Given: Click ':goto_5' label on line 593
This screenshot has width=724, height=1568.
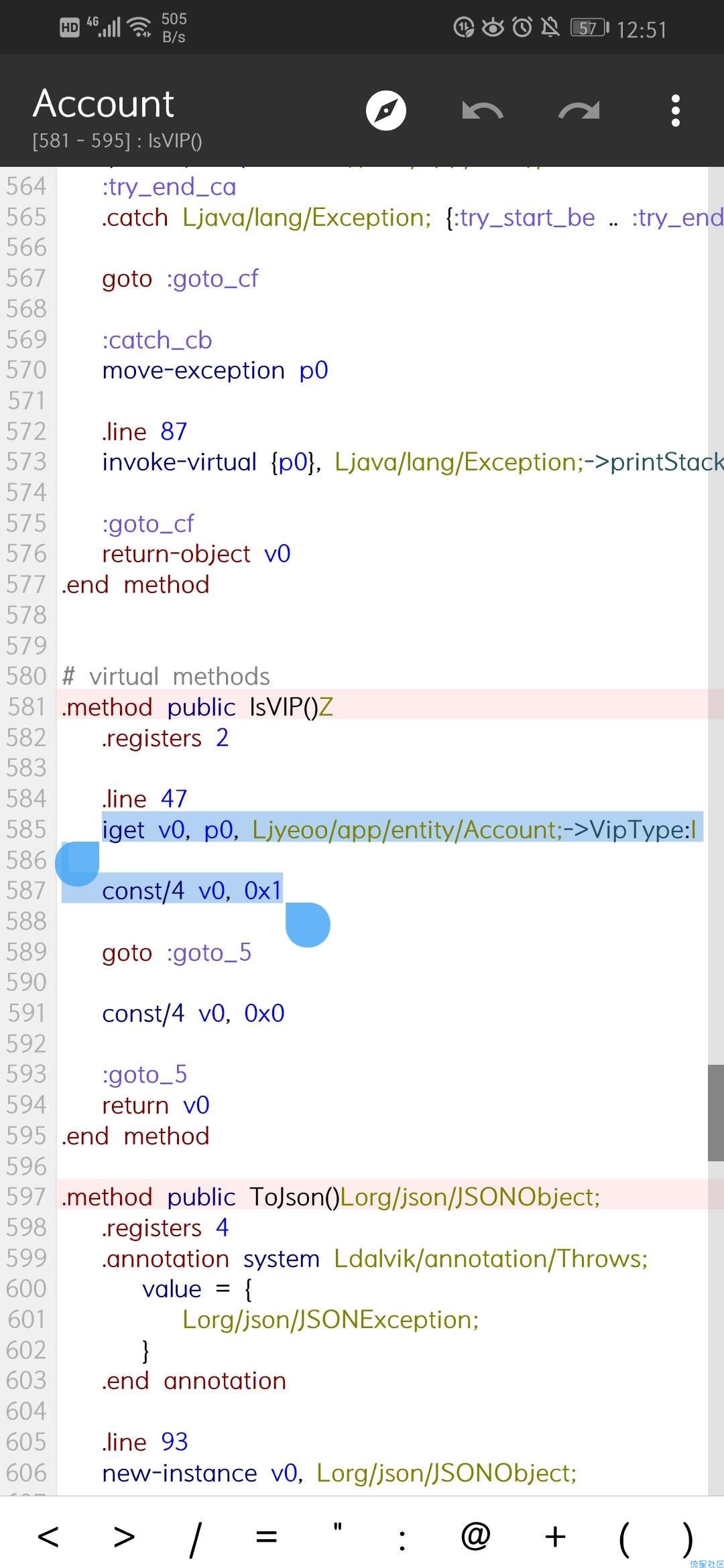Looking at the screenshot, I should (x=144, y=1075).
